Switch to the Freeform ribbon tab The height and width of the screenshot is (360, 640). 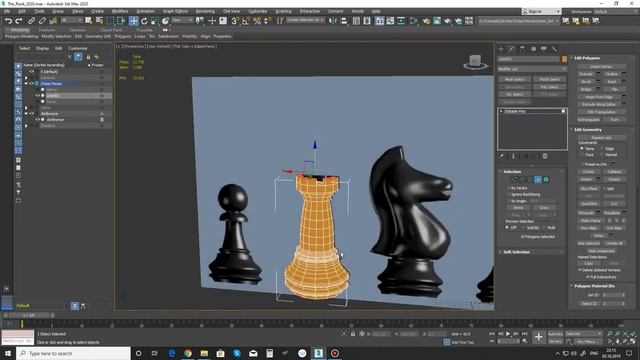47,30
